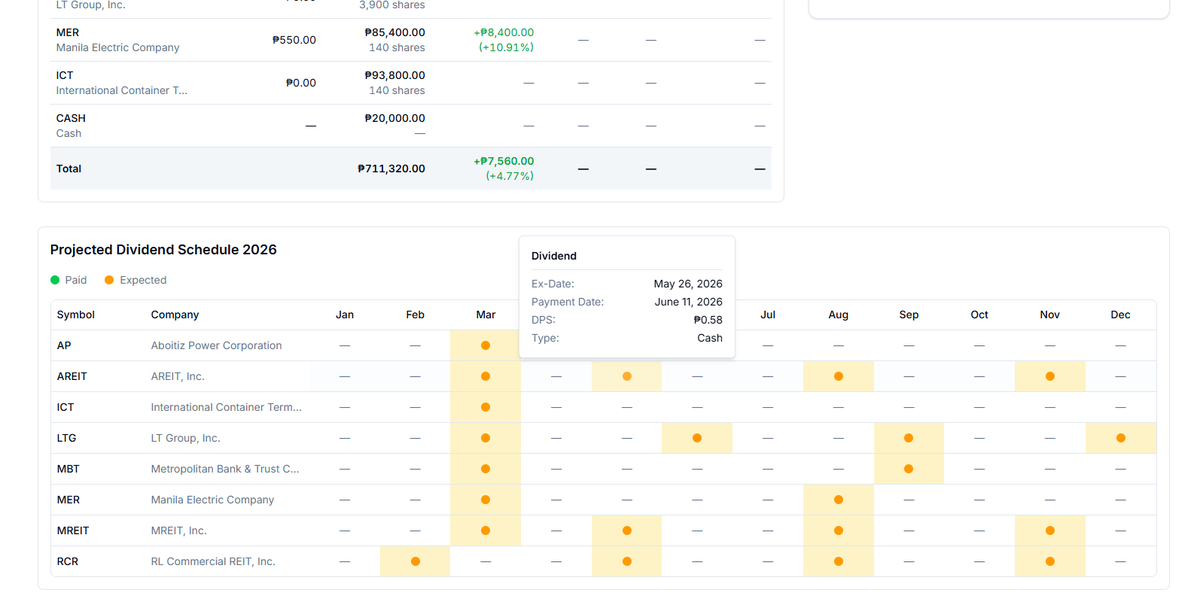Viewport: 1200px width, 611px height.
Task: Open MREIT dividend dot in May
Action: pos(627,530)
